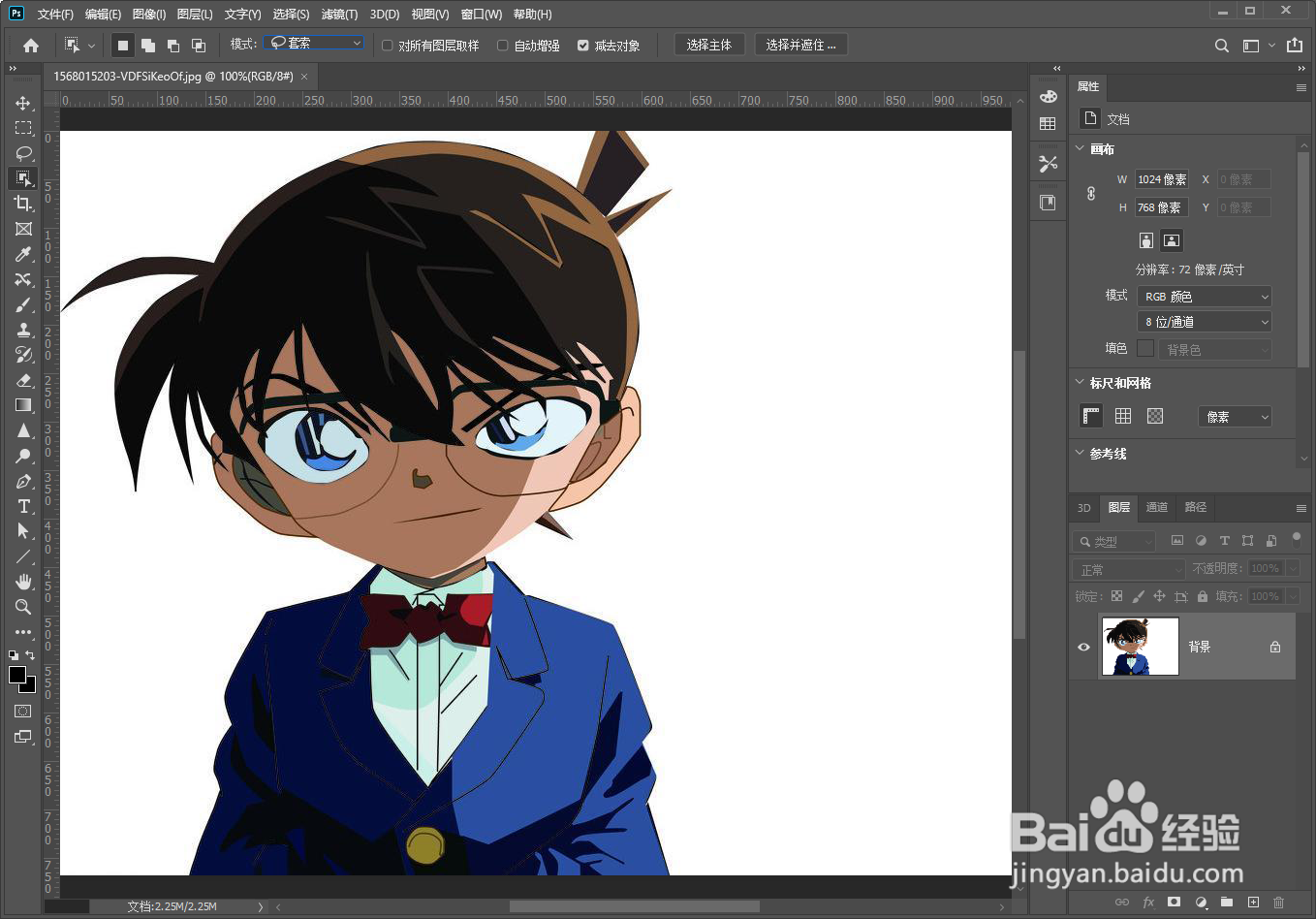Open the 模式 套索 dropdown
Image resolution: width=1316 pixels, height=919 pixels.
pyautogui.click(x=314, y=43)
